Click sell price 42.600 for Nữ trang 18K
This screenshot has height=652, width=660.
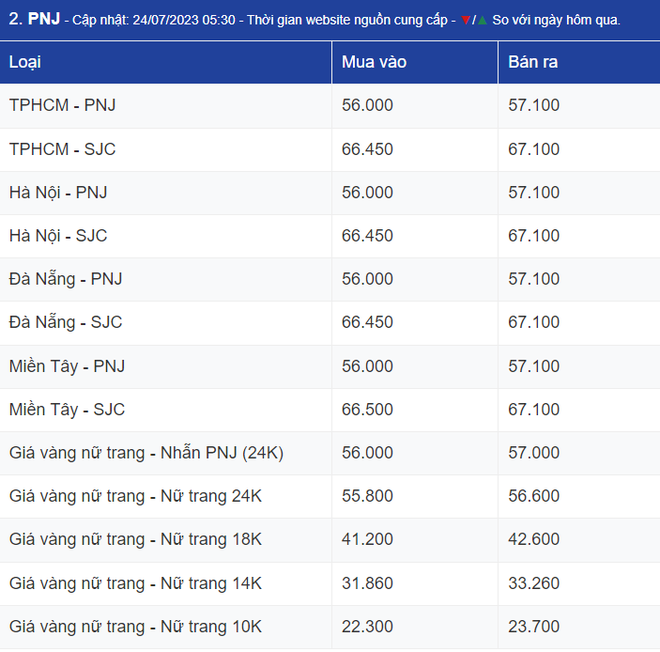(x=534, y=540)
